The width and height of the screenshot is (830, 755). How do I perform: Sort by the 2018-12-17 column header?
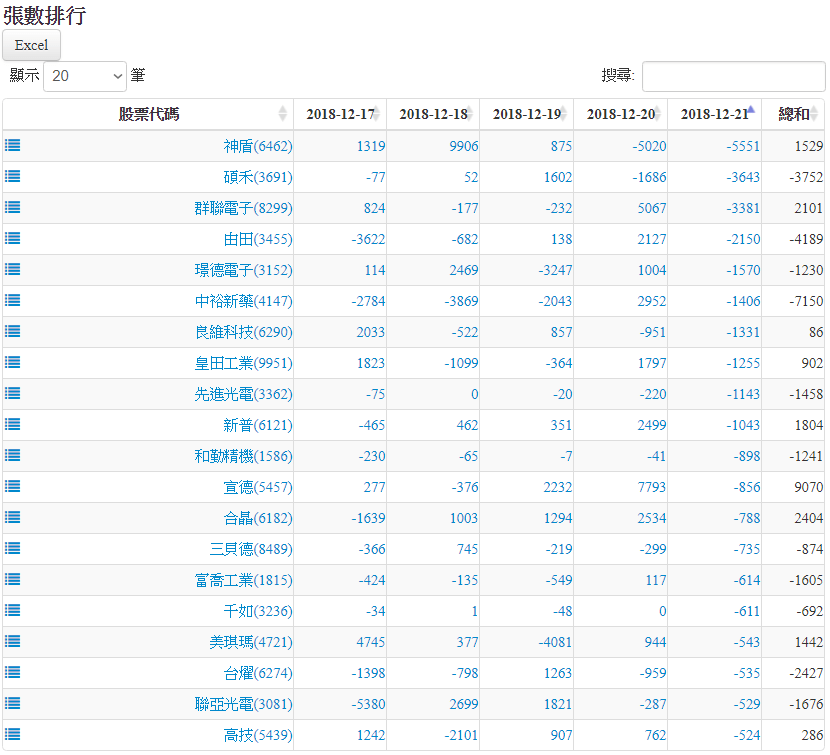(340, 114)
